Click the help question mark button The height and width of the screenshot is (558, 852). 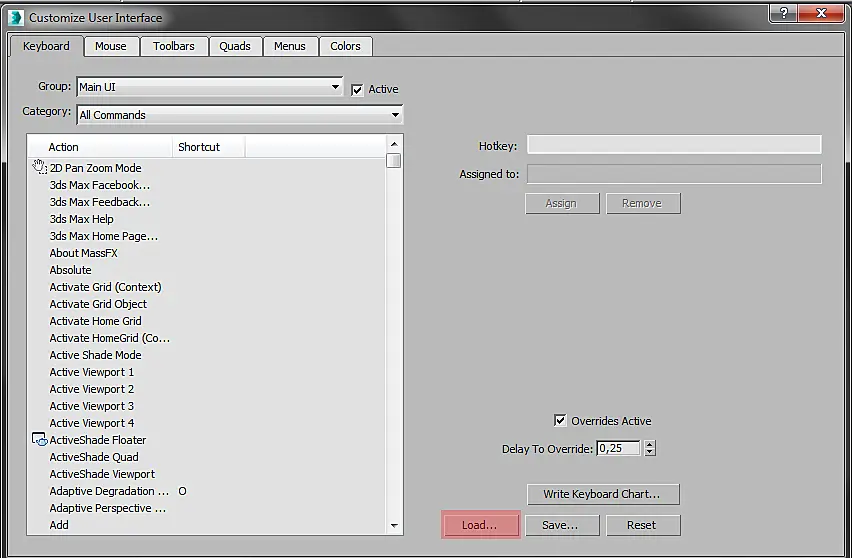[784, 13]
